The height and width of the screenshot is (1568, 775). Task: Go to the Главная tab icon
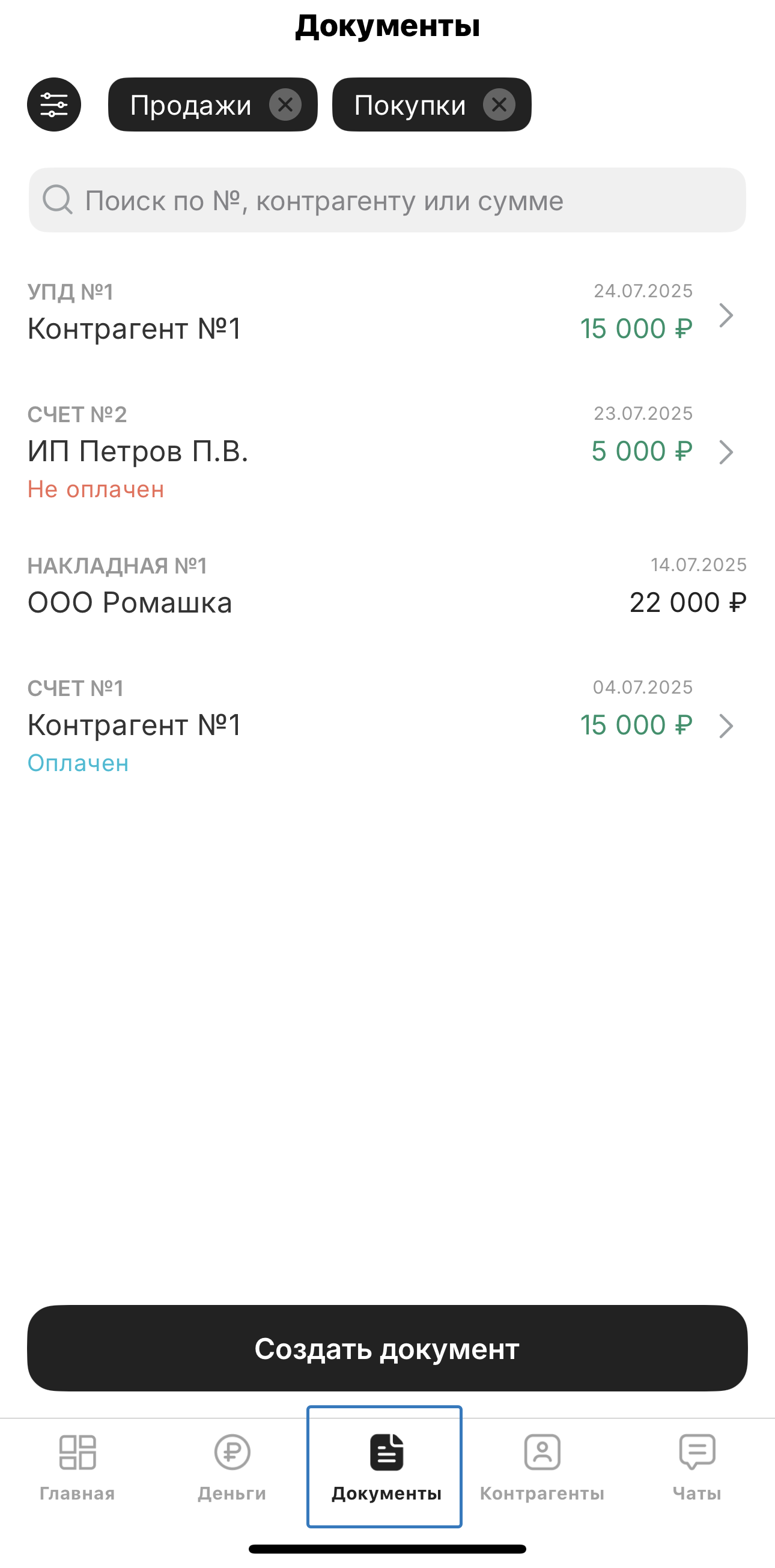[77, 1452]
